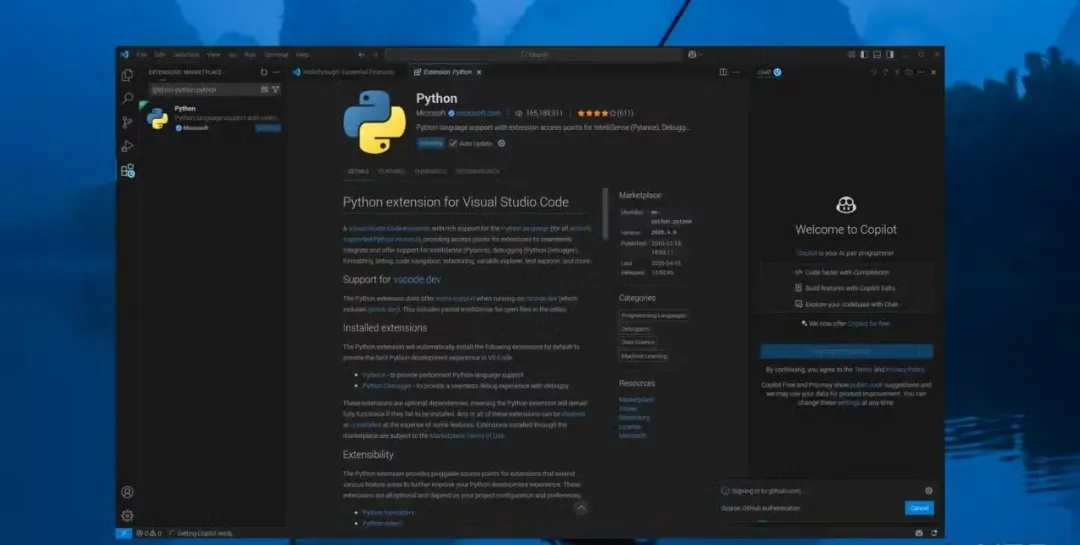The image size is (1080, 545).
Task: Open the View menu
Action: pyautogui.click(x=214, y=54)
